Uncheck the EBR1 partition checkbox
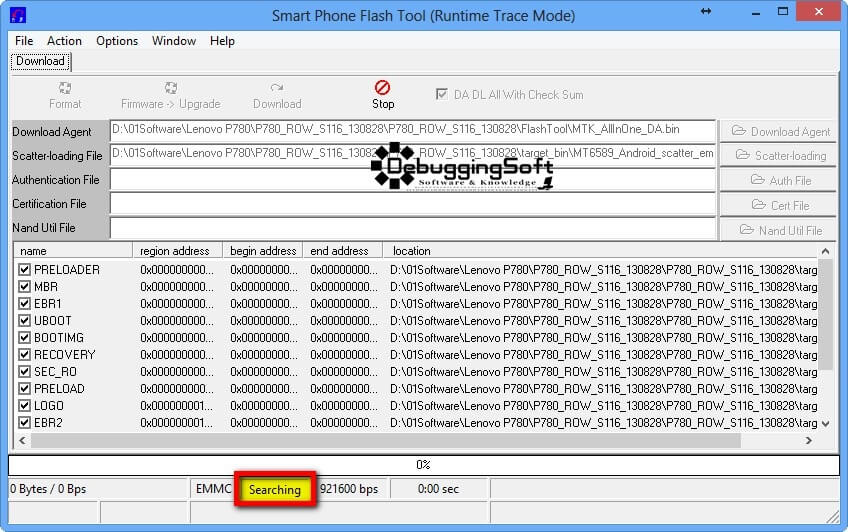The width and height of the screenshot is (848, 532). pyautogui.click(x=24, y=303)
